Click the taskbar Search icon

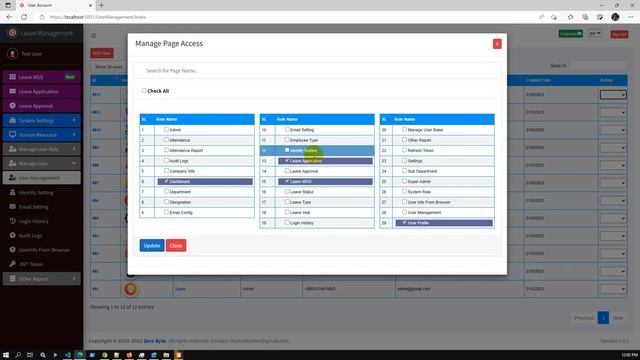pyautogui.click(x=18, y=355)
